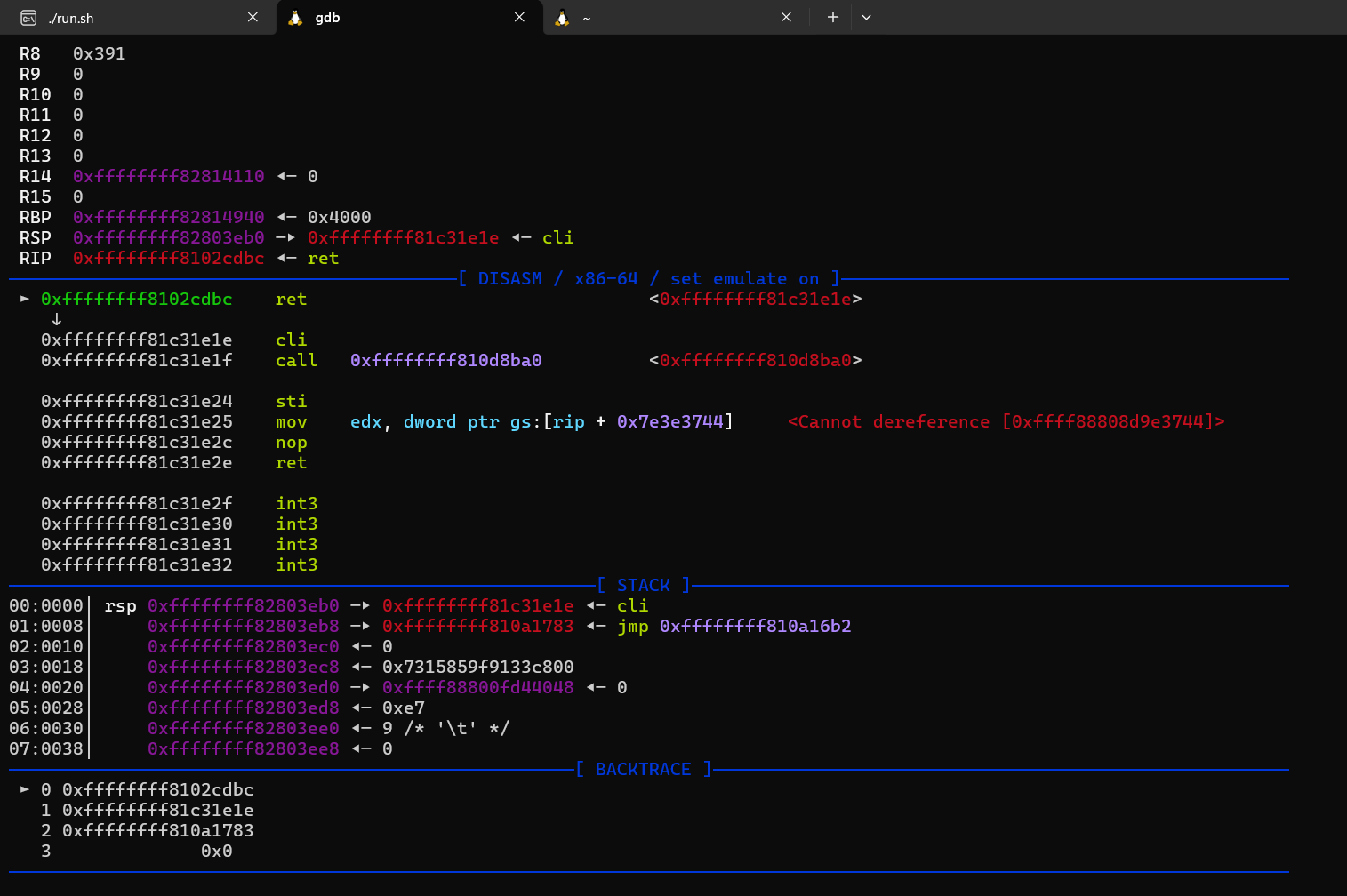
Task: Open a new terminal tab with the plus button
Action: (831, 17)
